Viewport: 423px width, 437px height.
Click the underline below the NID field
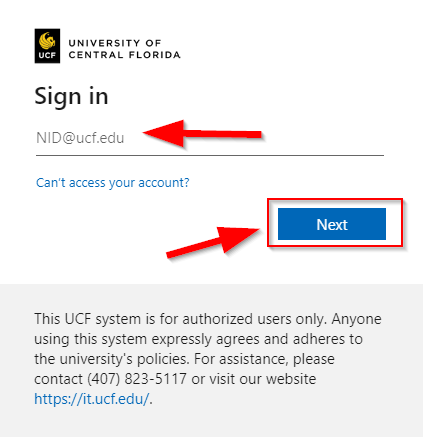point(210,155)
